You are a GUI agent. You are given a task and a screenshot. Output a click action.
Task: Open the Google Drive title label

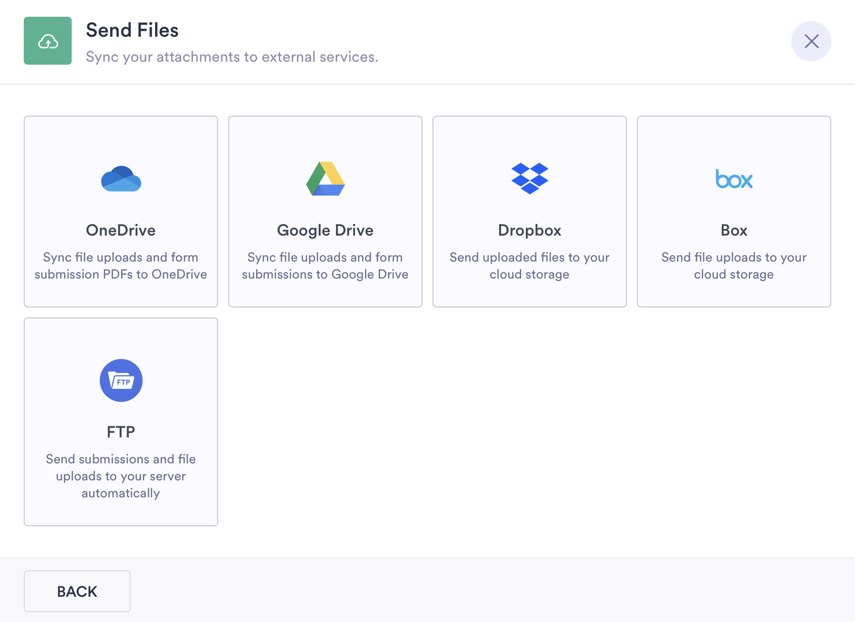(325, 230)
